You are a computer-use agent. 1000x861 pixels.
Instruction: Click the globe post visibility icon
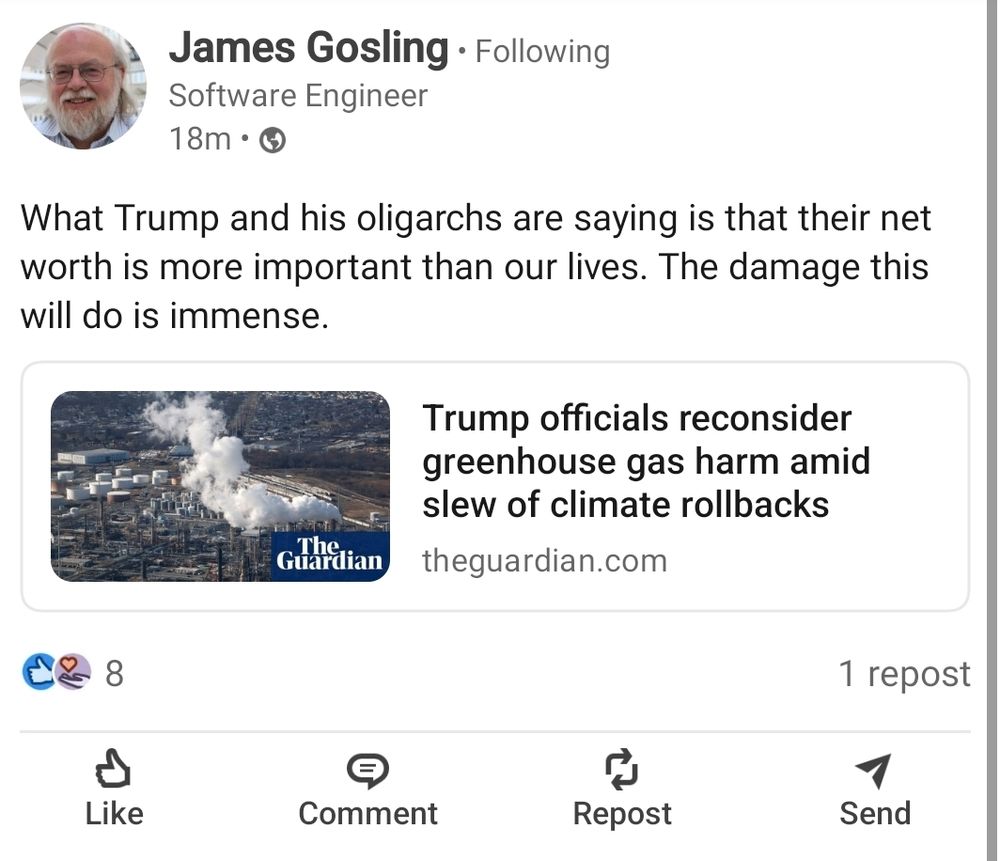(272, 141)
